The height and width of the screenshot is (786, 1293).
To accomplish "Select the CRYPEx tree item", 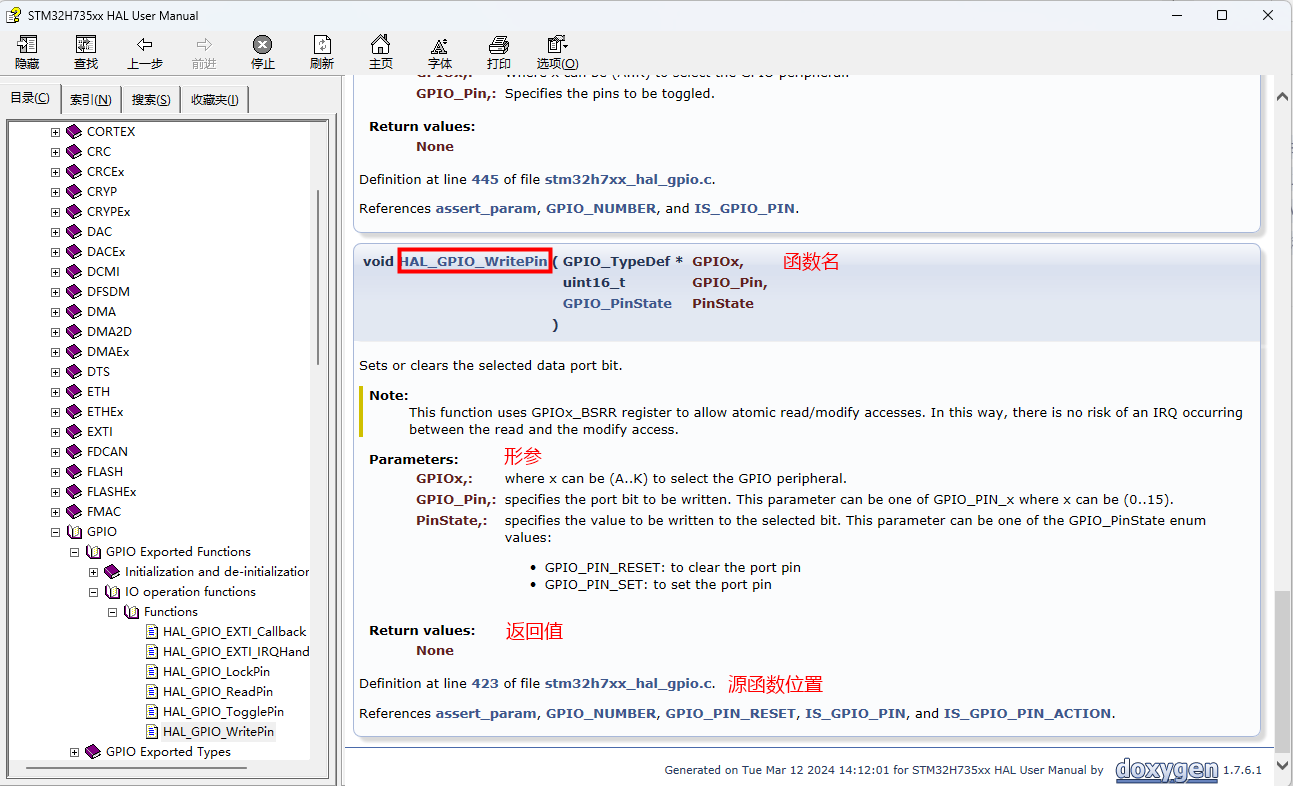I will coord(109,212).
